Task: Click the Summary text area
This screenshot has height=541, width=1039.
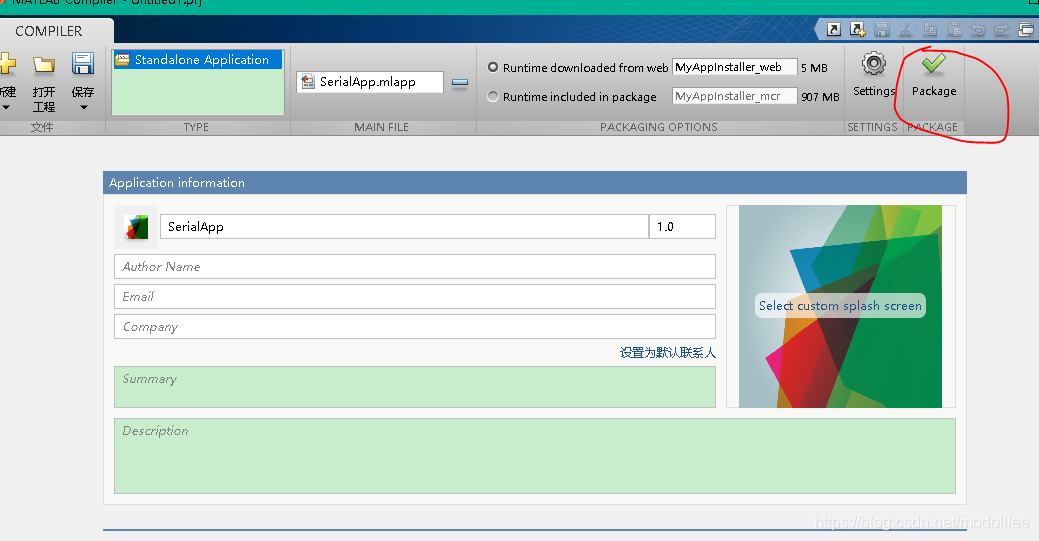Action: (x=415, y=387)
